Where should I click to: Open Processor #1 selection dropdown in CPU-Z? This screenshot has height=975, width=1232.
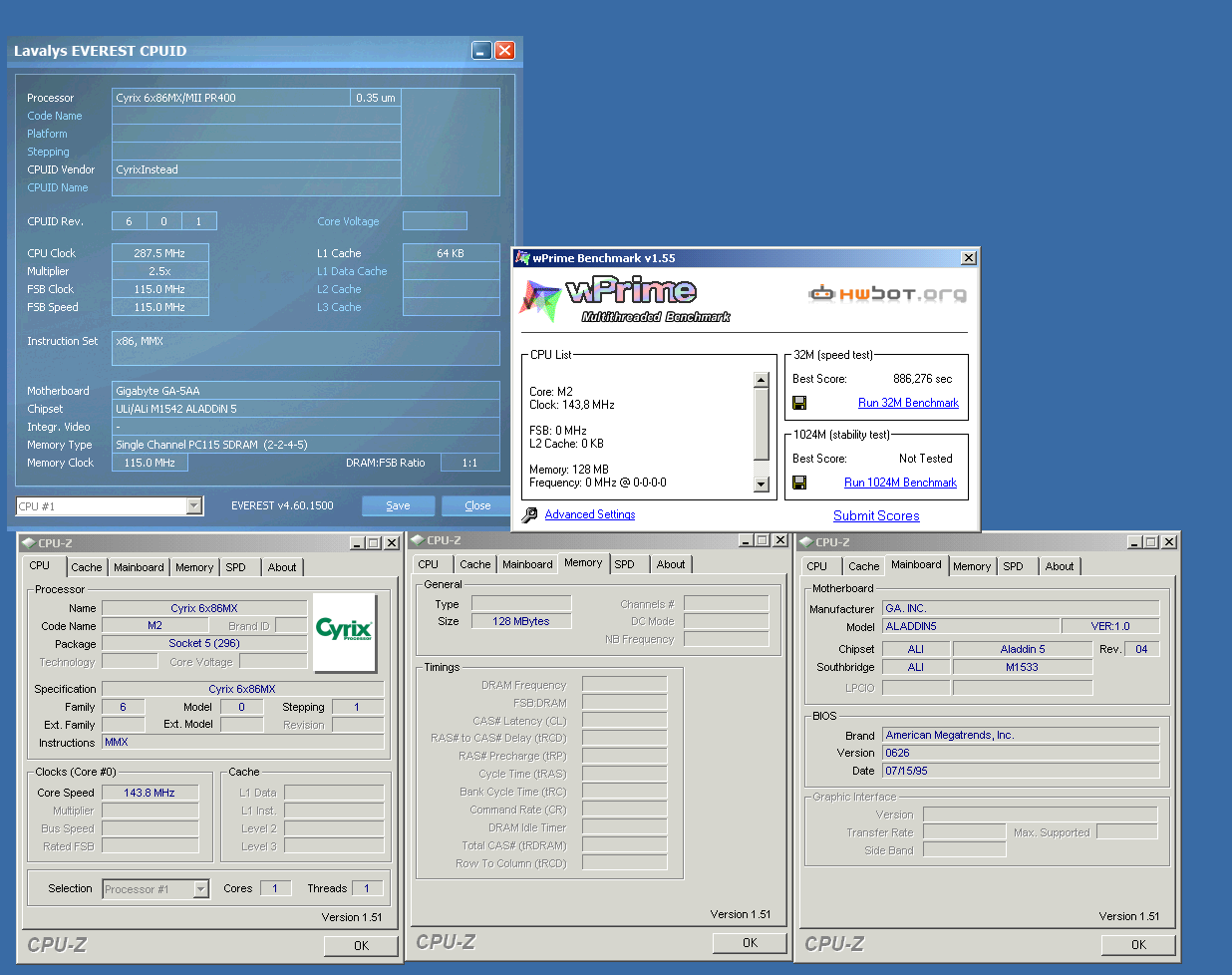pos(201,889)
